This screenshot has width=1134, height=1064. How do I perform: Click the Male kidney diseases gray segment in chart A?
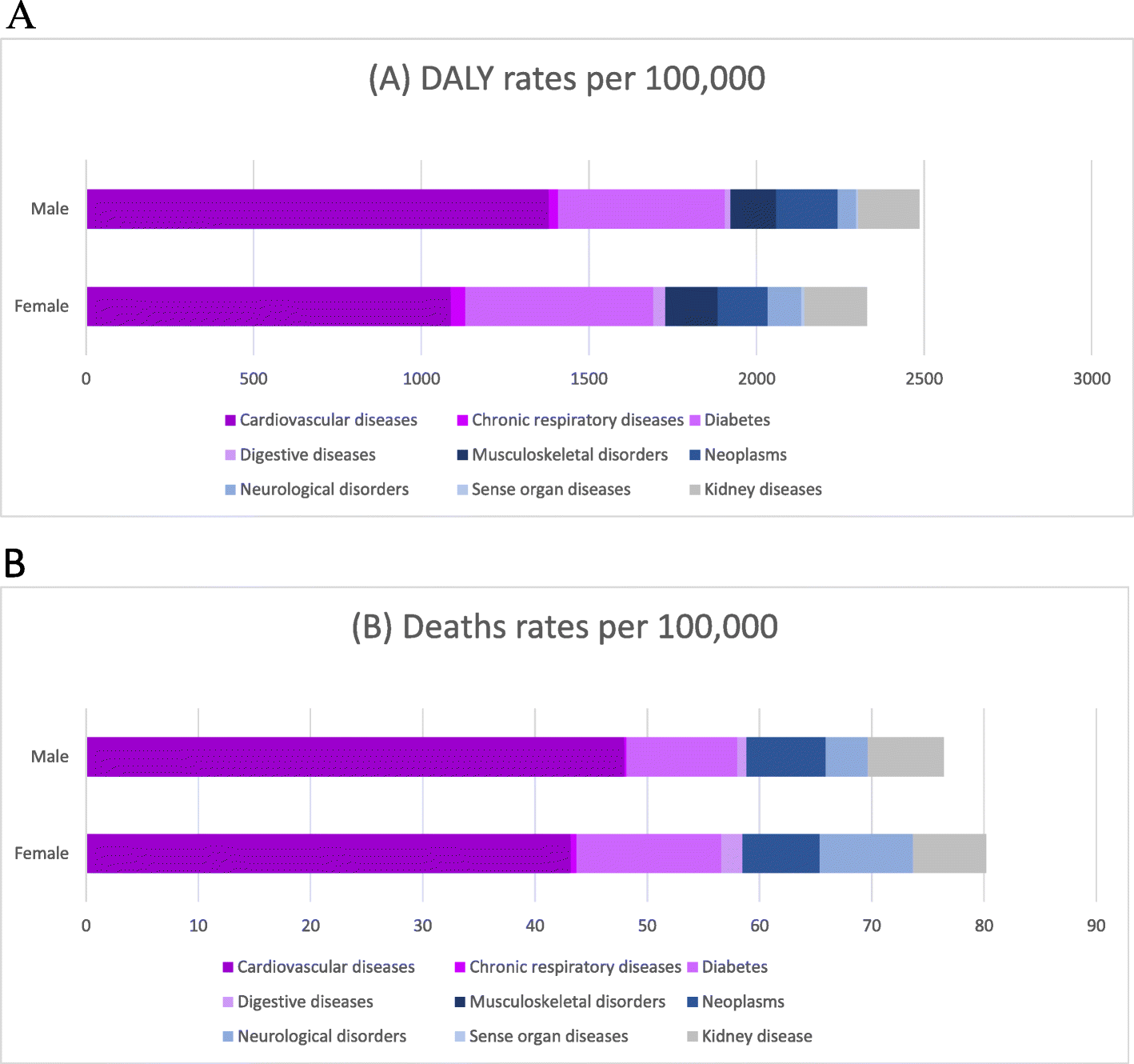[x=888, y=209]
